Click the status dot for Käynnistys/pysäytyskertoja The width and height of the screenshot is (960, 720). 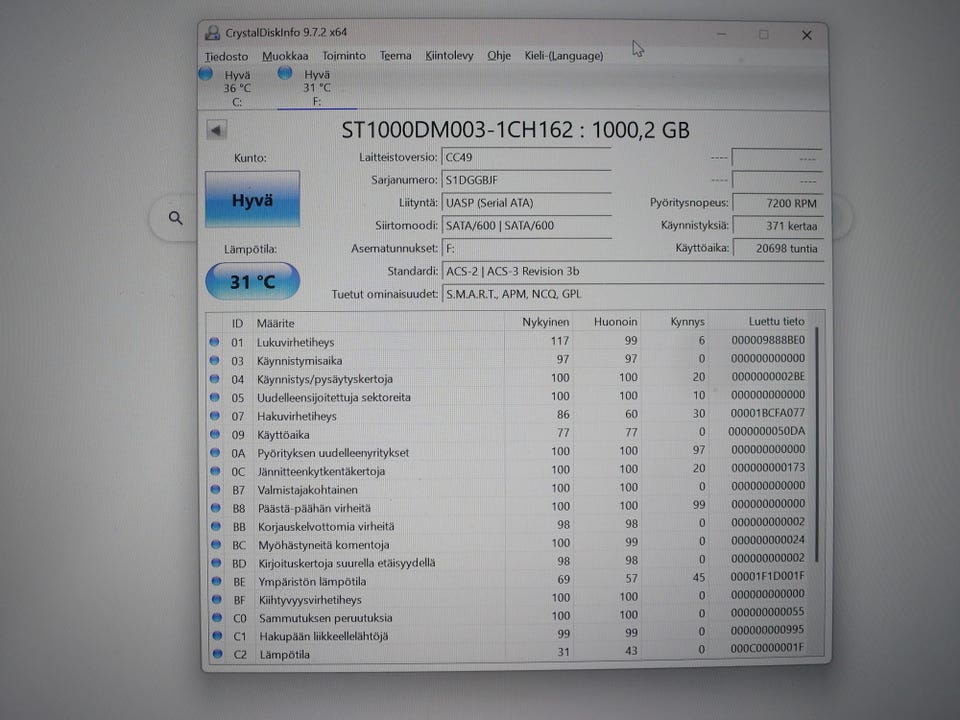coord(214,378)
